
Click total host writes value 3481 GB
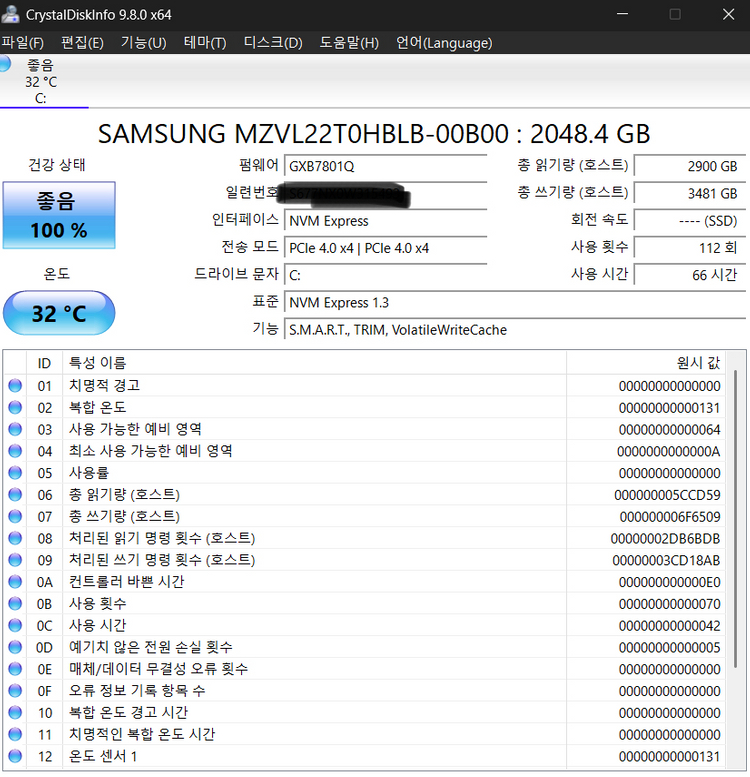click(690, 193)
